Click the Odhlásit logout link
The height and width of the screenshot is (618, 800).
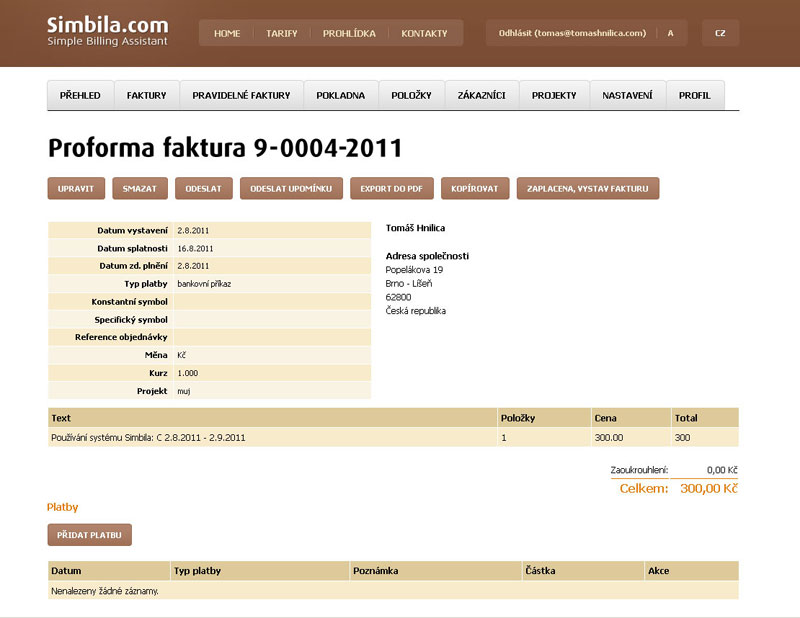(x=572, y=33)
